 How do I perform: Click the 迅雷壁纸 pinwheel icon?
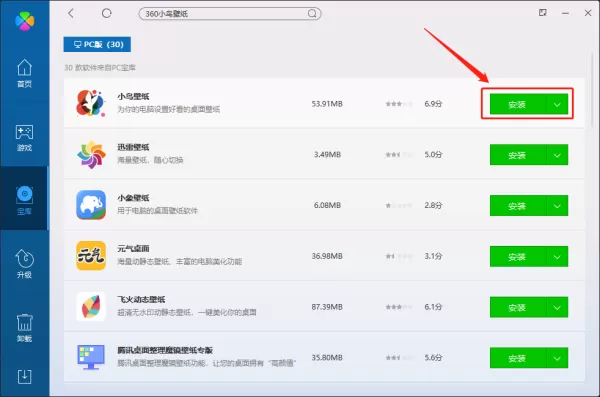point(91,154)
